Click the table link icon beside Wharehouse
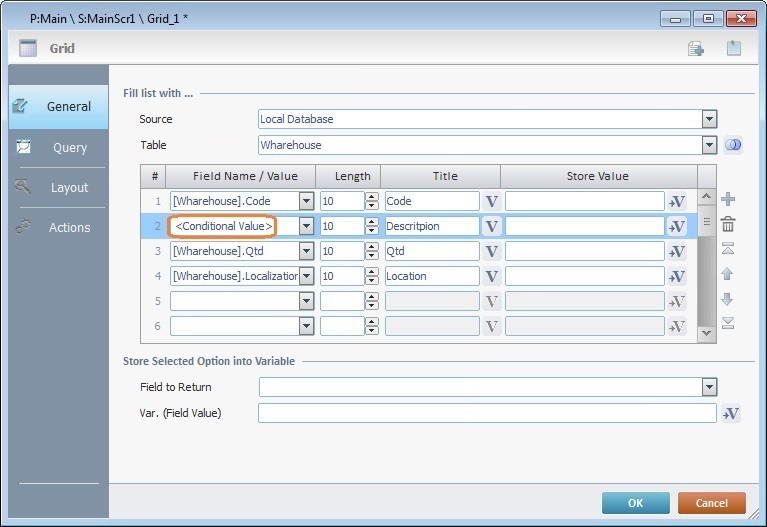This screenshot has width=767, height=527. (x=732, y=145)
